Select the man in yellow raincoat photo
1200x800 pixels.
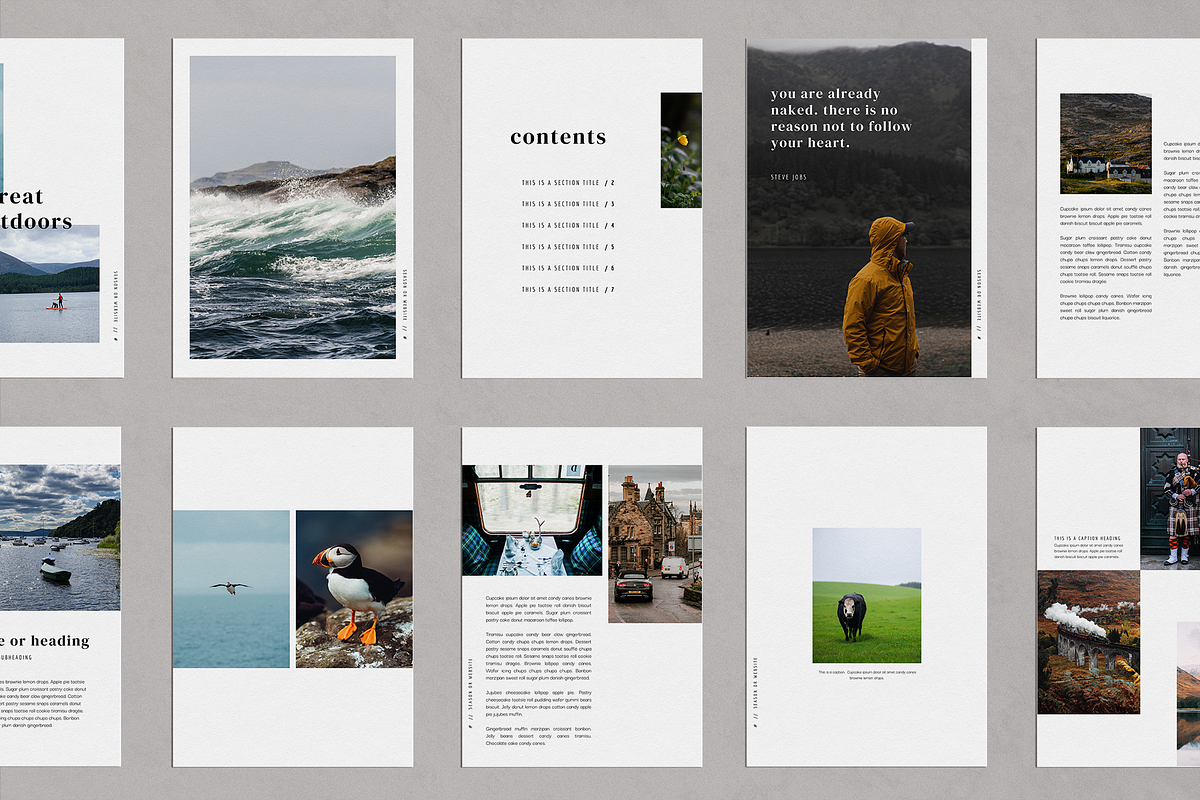(859, 208)
